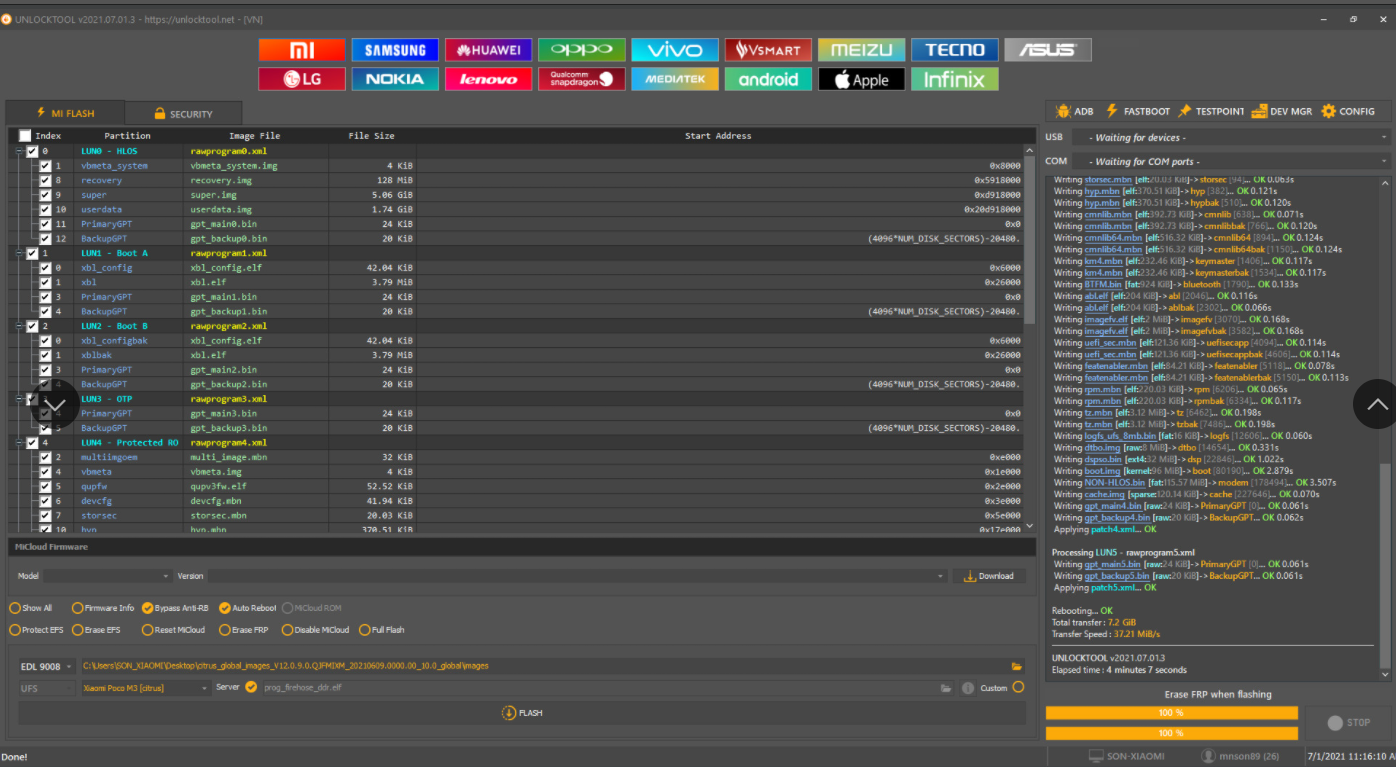Select the Android brand icon
Image resolution: width=1396 pixels, height=767 pixels.
768,79
